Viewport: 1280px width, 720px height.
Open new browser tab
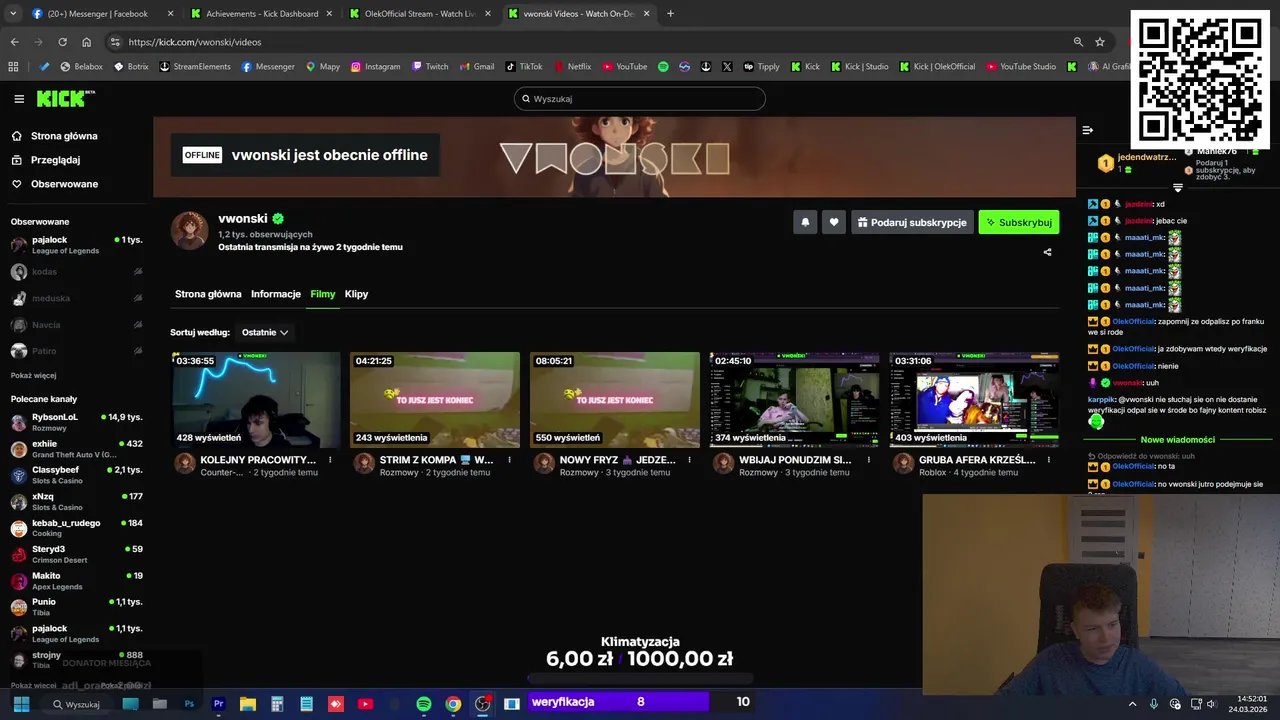[x=670, y=14]
